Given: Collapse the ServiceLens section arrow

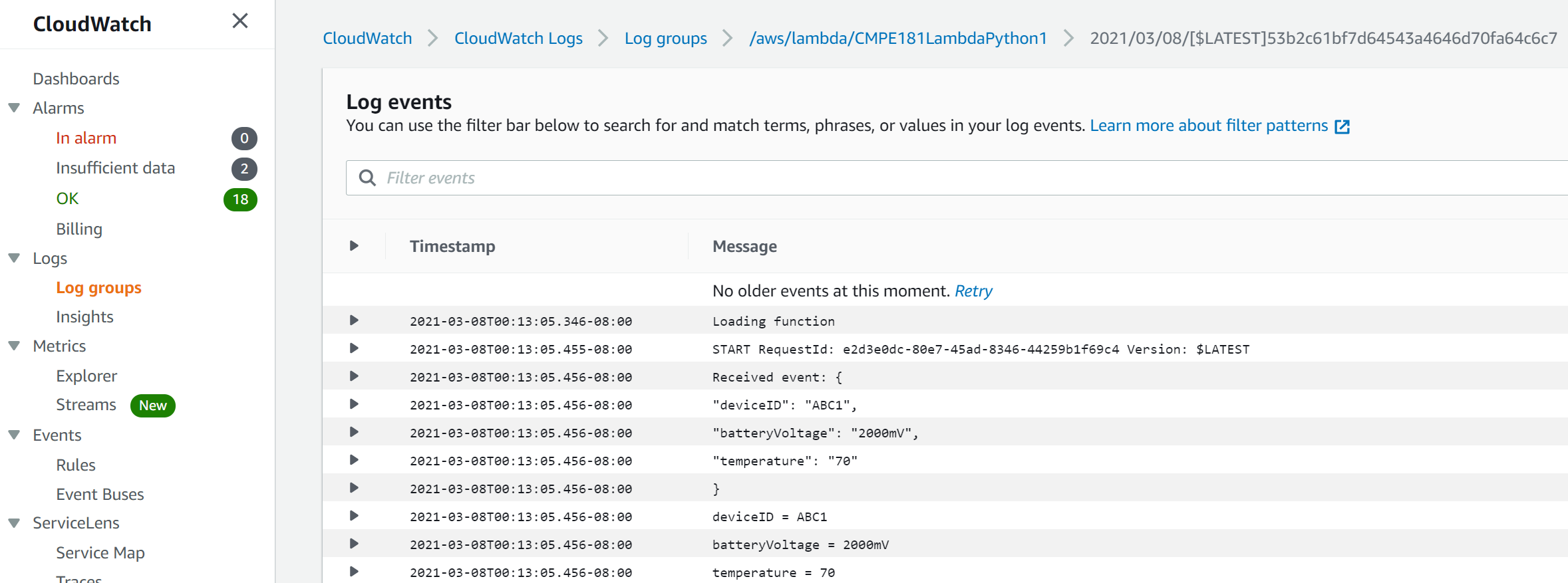Looking at the screenshot, I should click(14, 523).
